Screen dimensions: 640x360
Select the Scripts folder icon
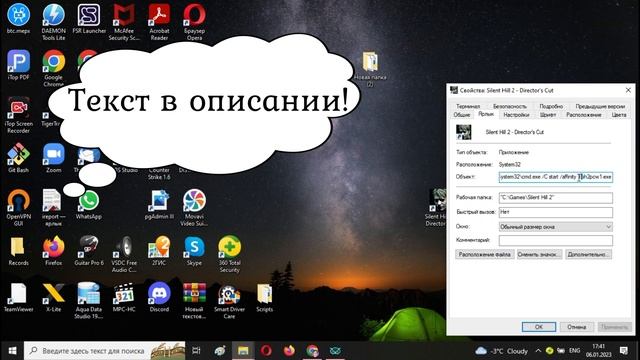coord(264,297)
